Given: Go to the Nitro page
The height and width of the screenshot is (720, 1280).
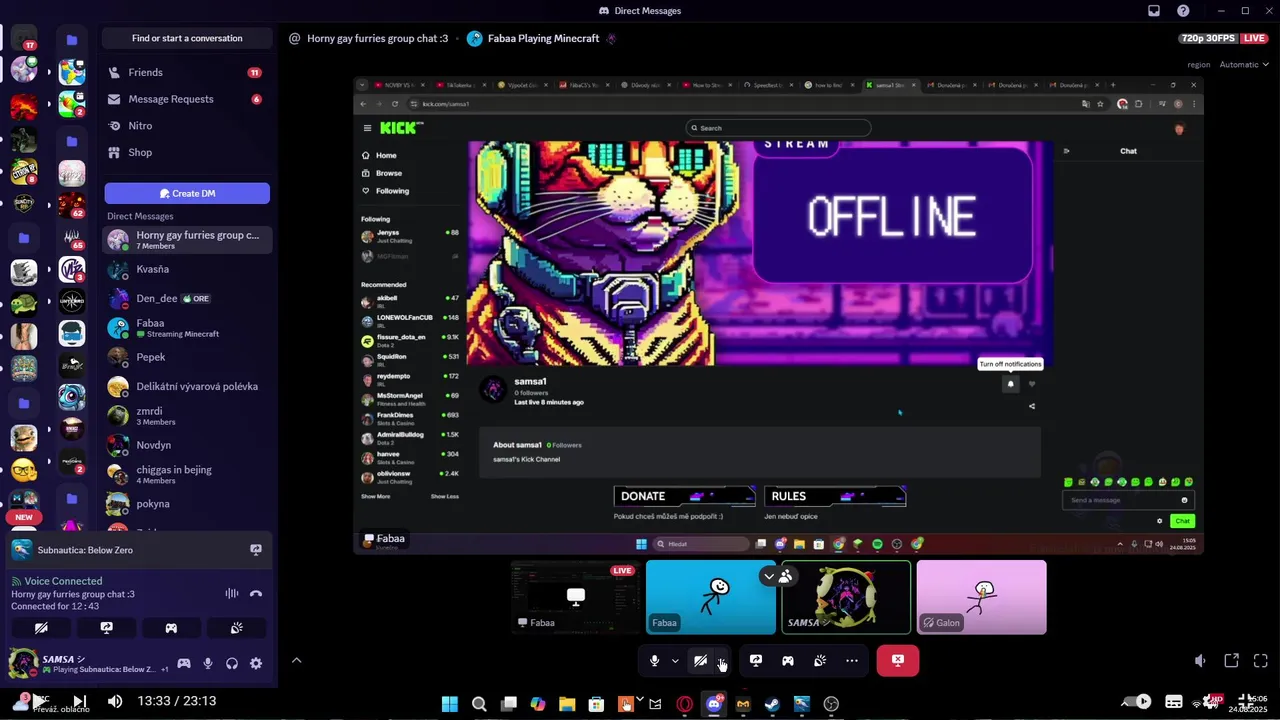Looking at the screenshot, I should click(187, 126).
